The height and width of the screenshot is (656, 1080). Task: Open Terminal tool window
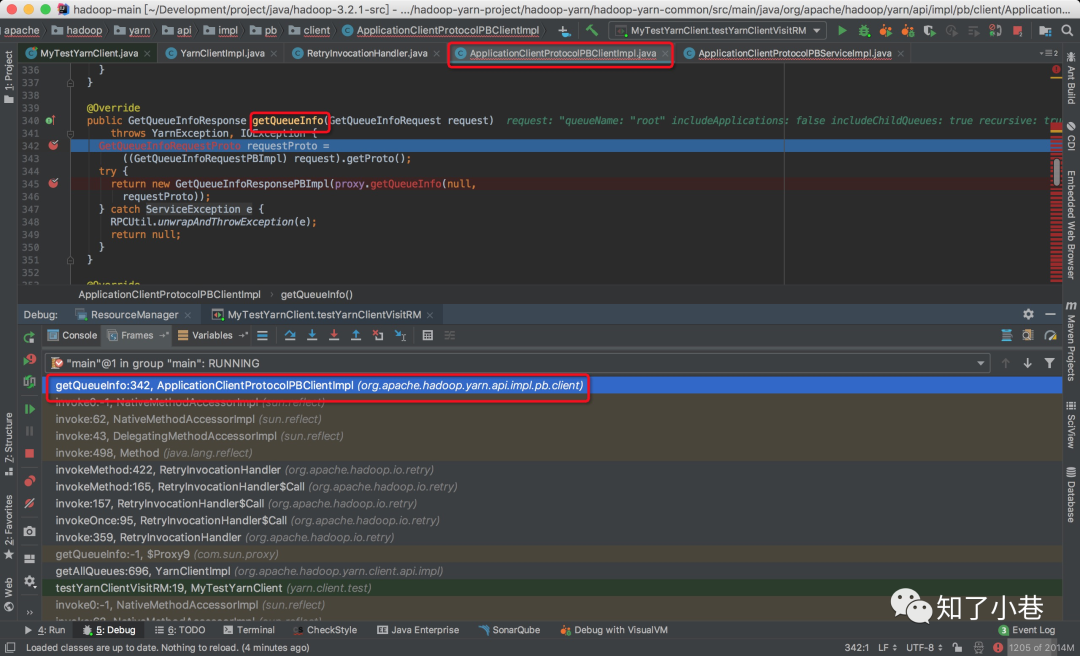coord(249,630)
